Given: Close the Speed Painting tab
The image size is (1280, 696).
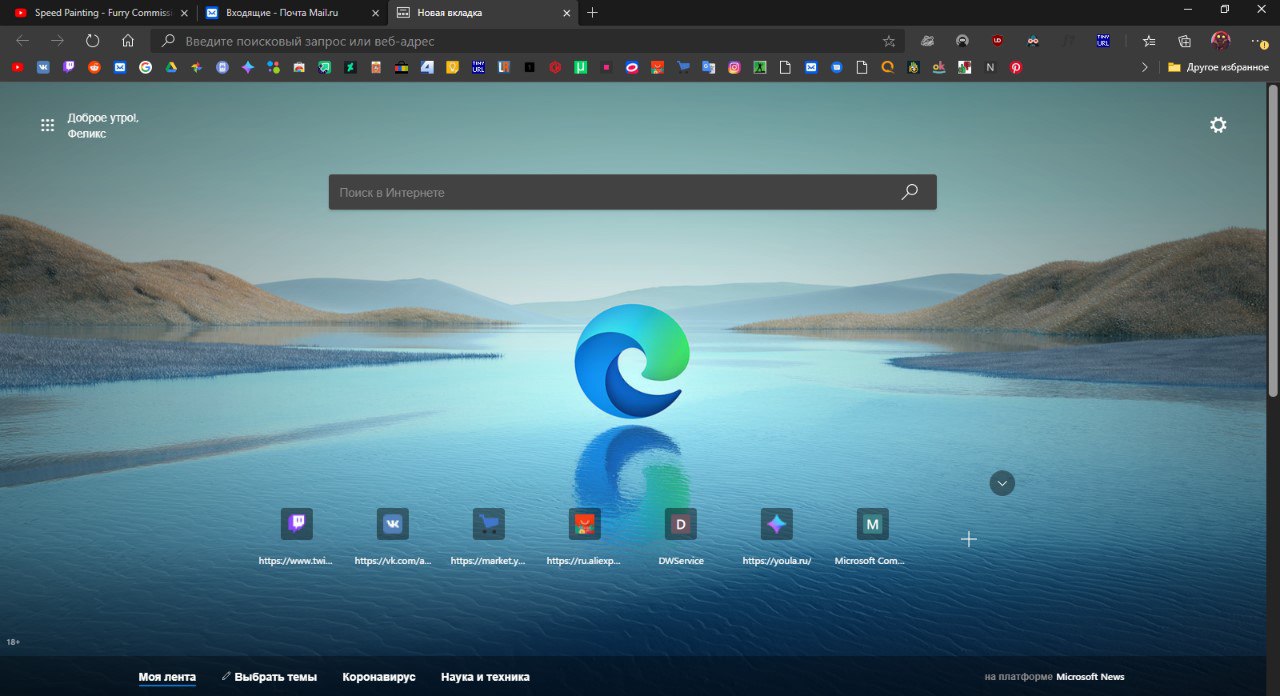Looking at the screenshot, I should pos(184,13).
